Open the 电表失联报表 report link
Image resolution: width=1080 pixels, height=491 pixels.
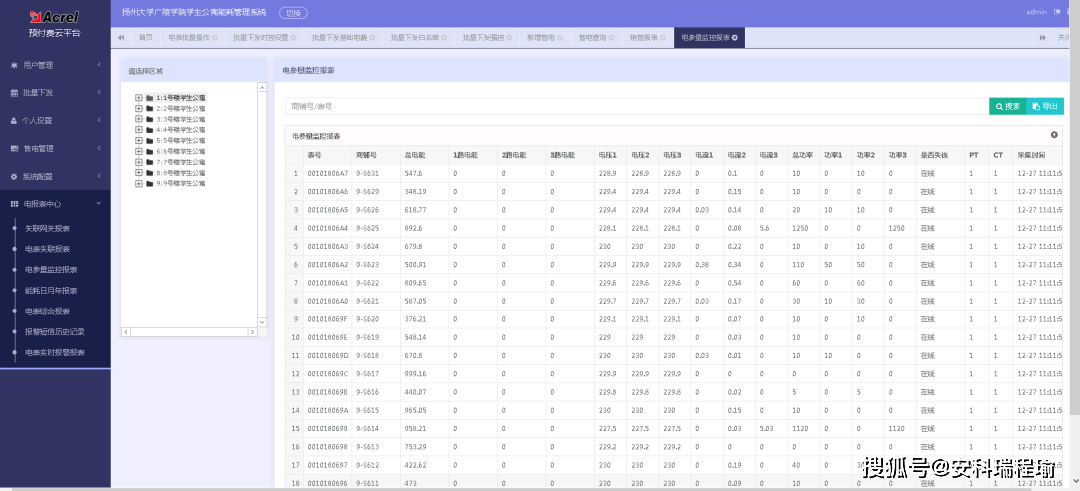pos(48,249)
